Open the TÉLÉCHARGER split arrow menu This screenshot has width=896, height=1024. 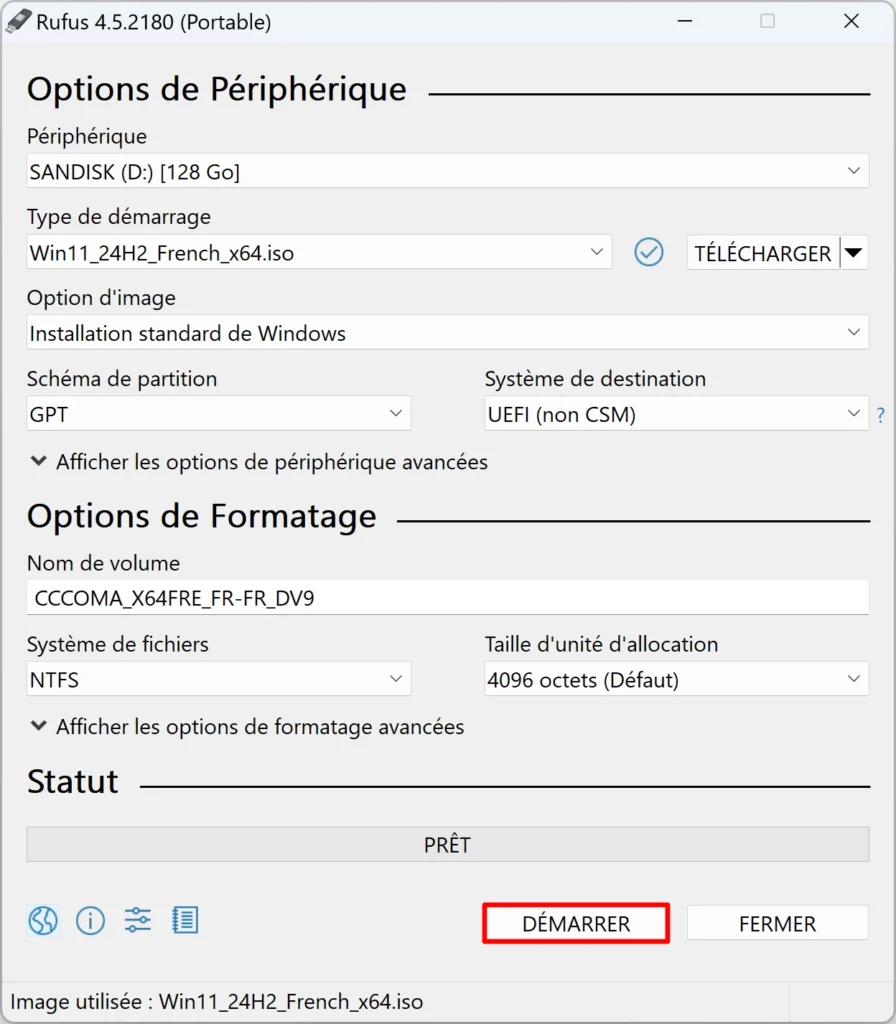(854, 252)
